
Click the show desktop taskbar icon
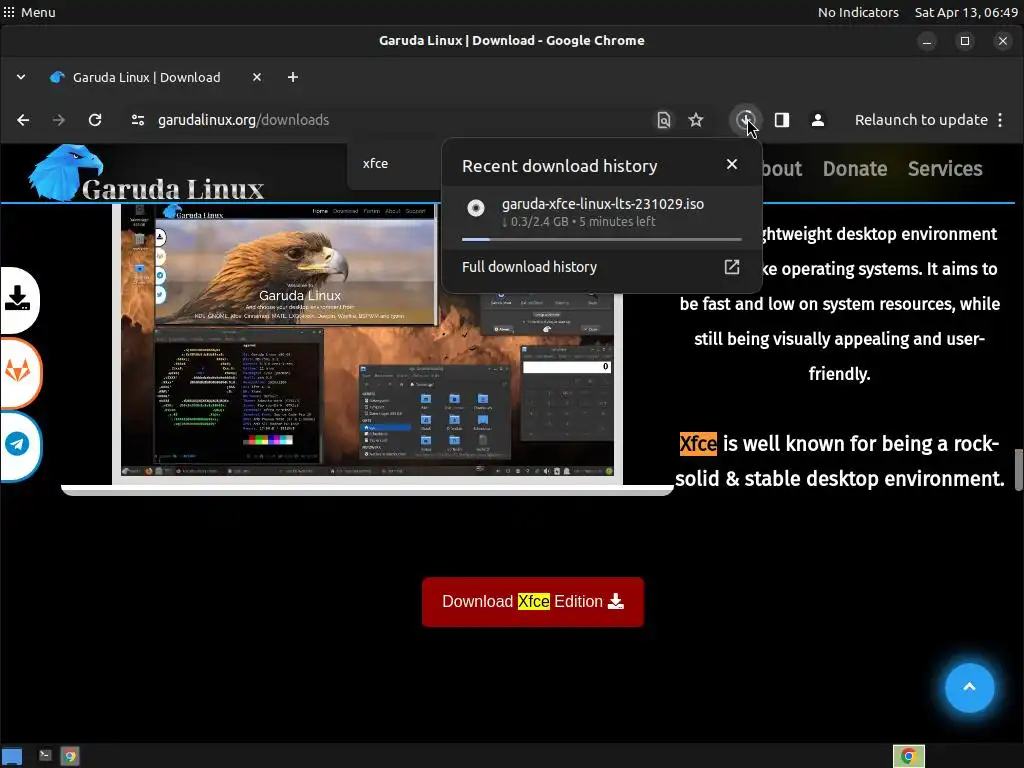coord(12,756)
